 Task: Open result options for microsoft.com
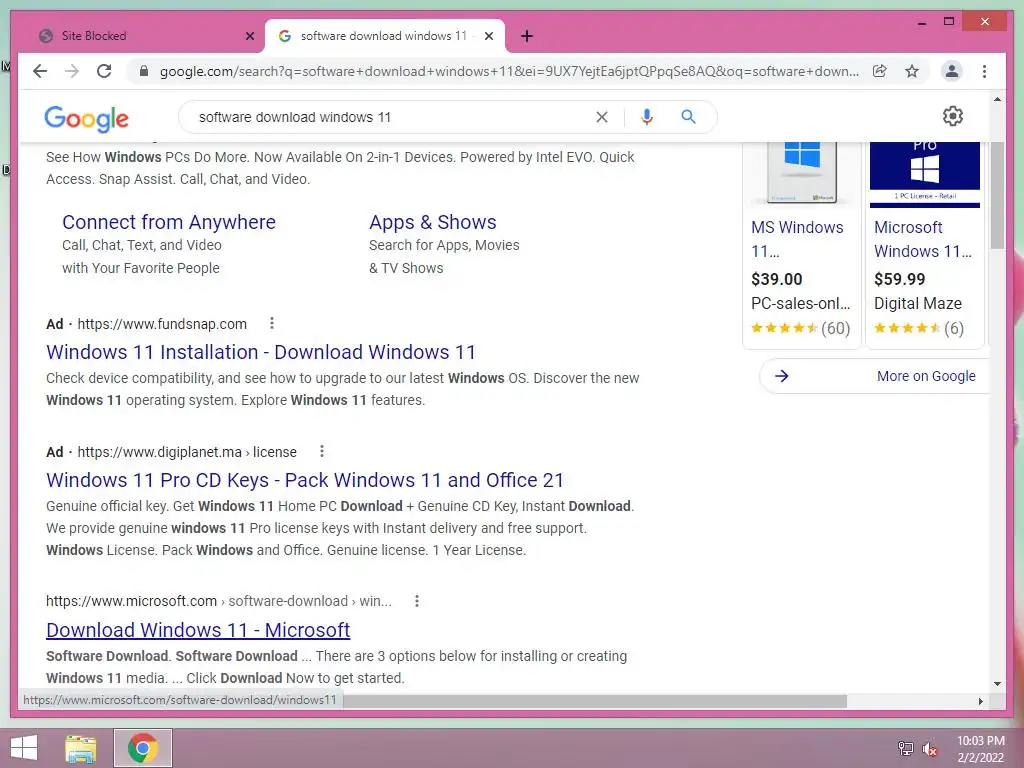click(x=417, y=601)
